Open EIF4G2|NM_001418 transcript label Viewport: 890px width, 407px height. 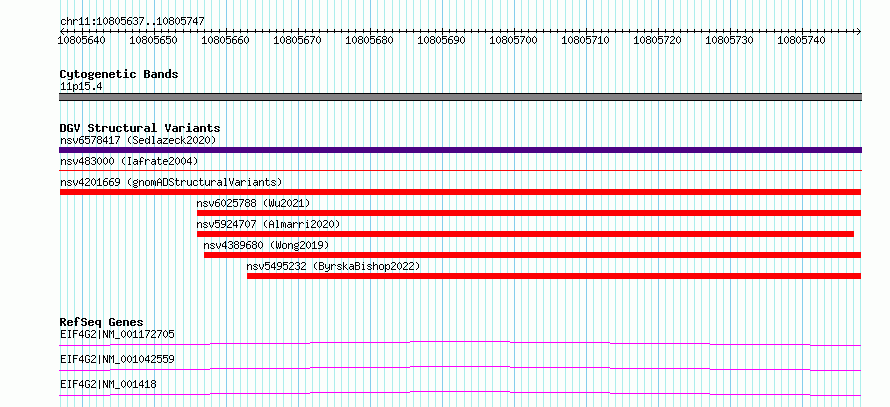(x=108, y=384)
